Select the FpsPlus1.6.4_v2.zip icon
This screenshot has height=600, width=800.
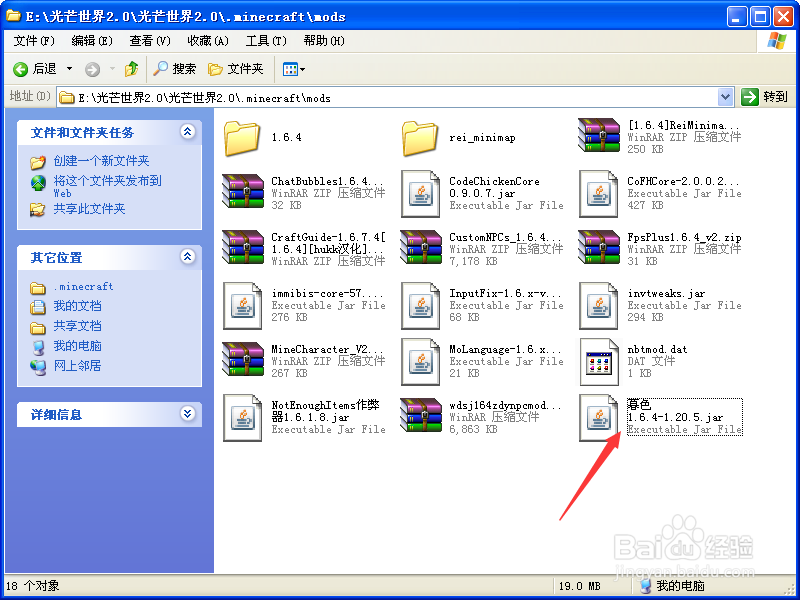[x=599, y=247]
